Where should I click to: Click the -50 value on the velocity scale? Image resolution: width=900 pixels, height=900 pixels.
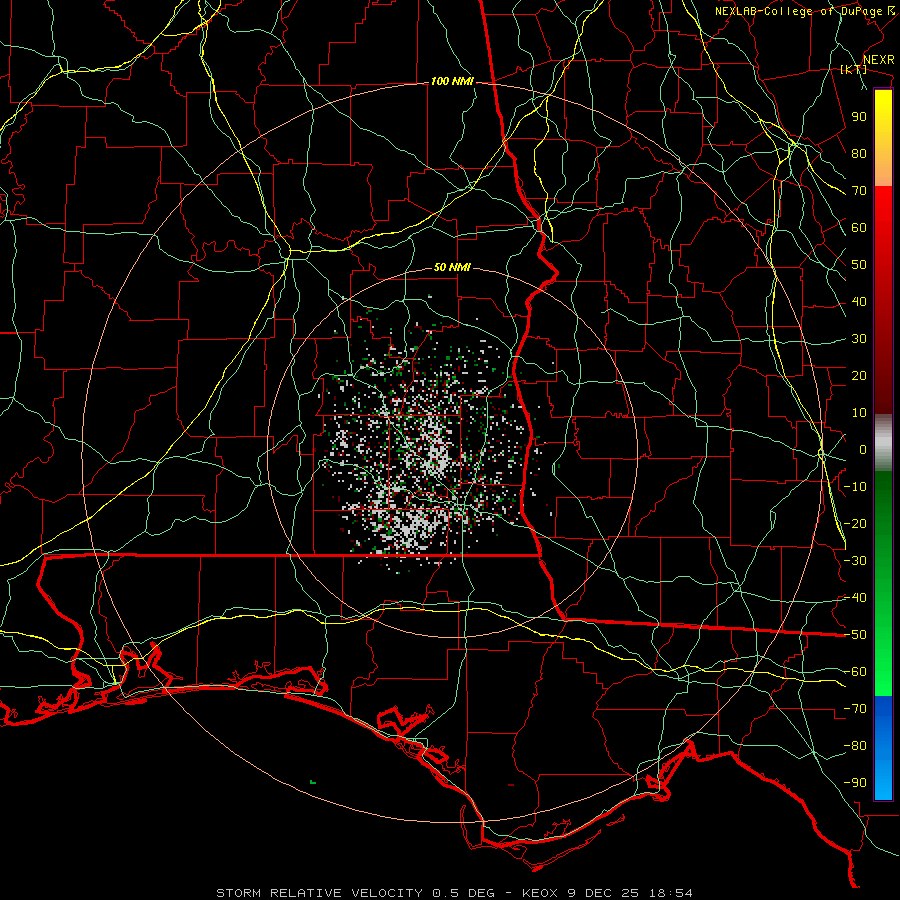(855, 635)
